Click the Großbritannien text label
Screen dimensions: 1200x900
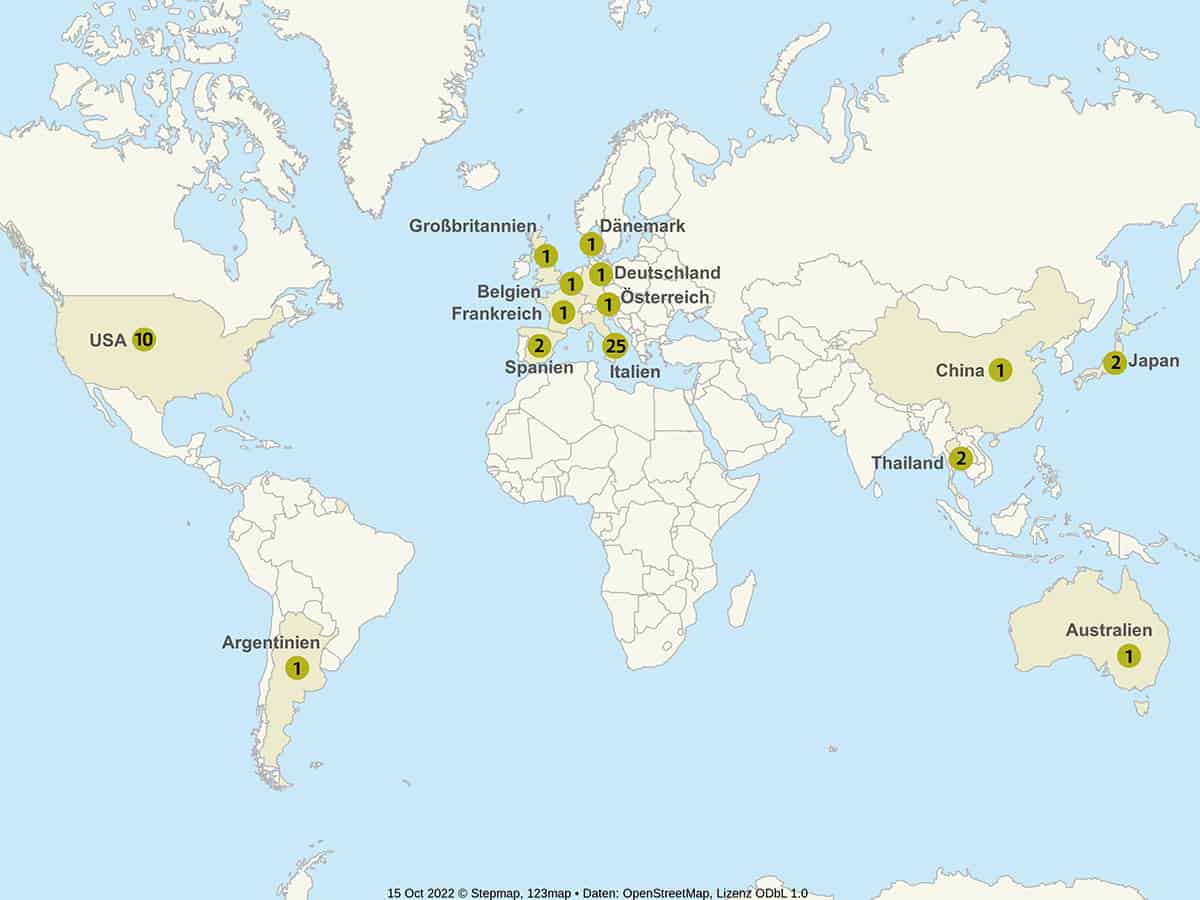point(472,226)
